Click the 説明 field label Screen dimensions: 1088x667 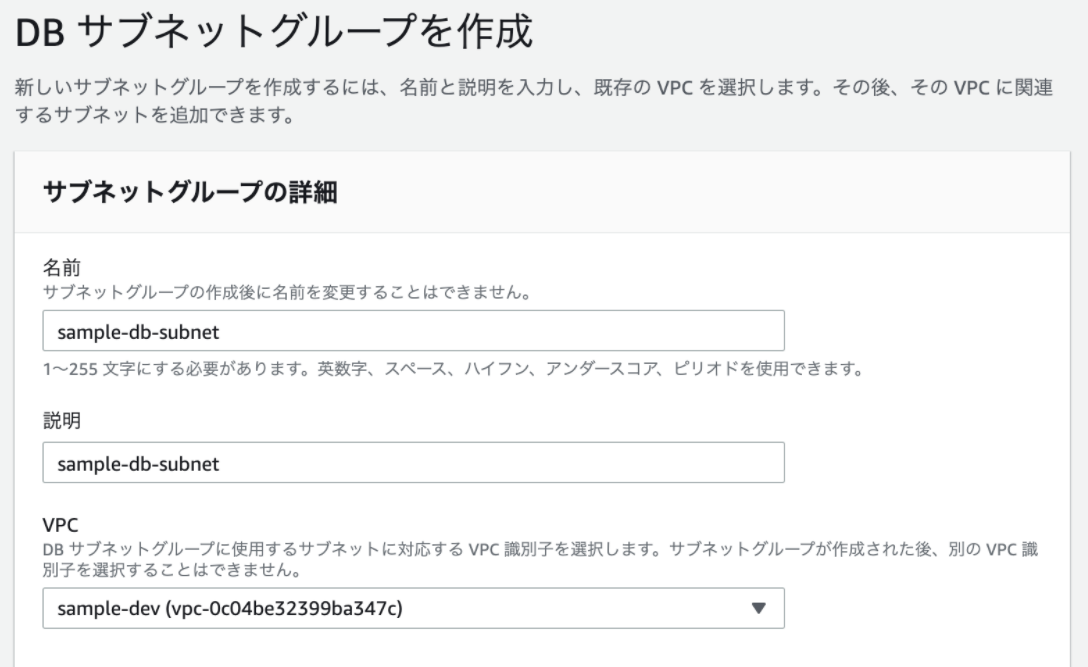pyautogui.click(x=58, y=421)
